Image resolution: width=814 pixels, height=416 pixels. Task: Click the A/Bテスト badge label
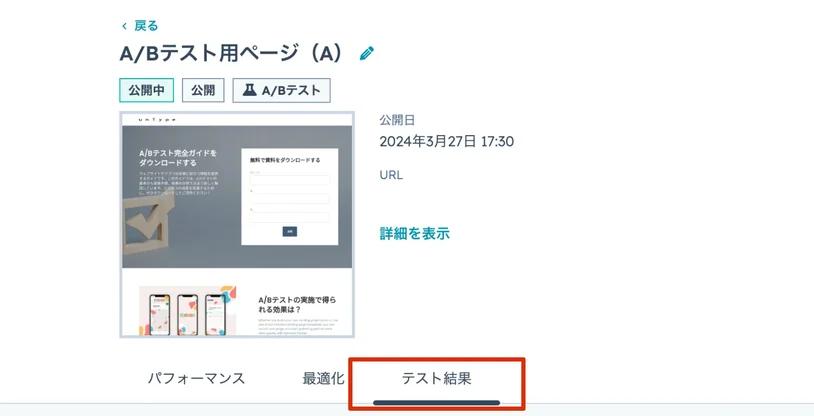pyautogui.click(x=291, y=90)
